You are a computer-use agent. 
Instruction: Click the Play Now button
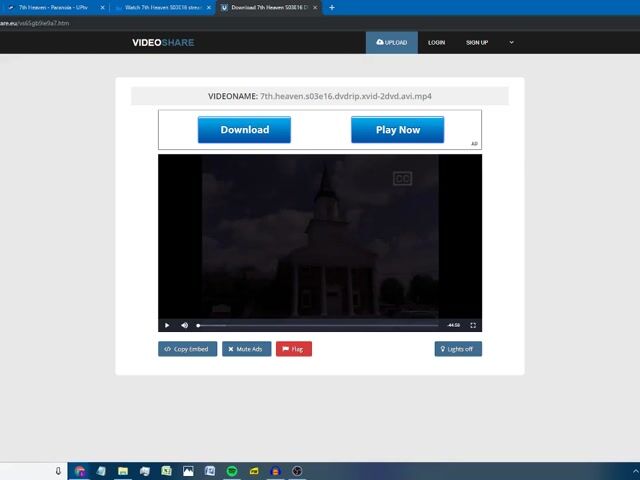click(398, 130)
